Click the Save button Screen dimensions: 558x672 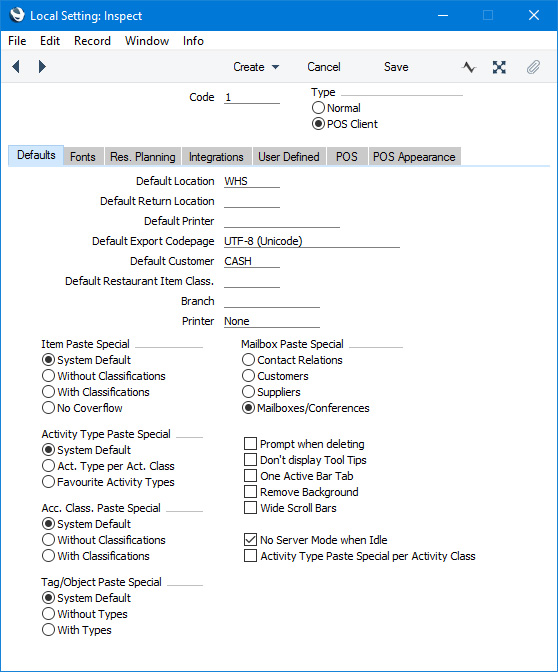tap(396, 67)
